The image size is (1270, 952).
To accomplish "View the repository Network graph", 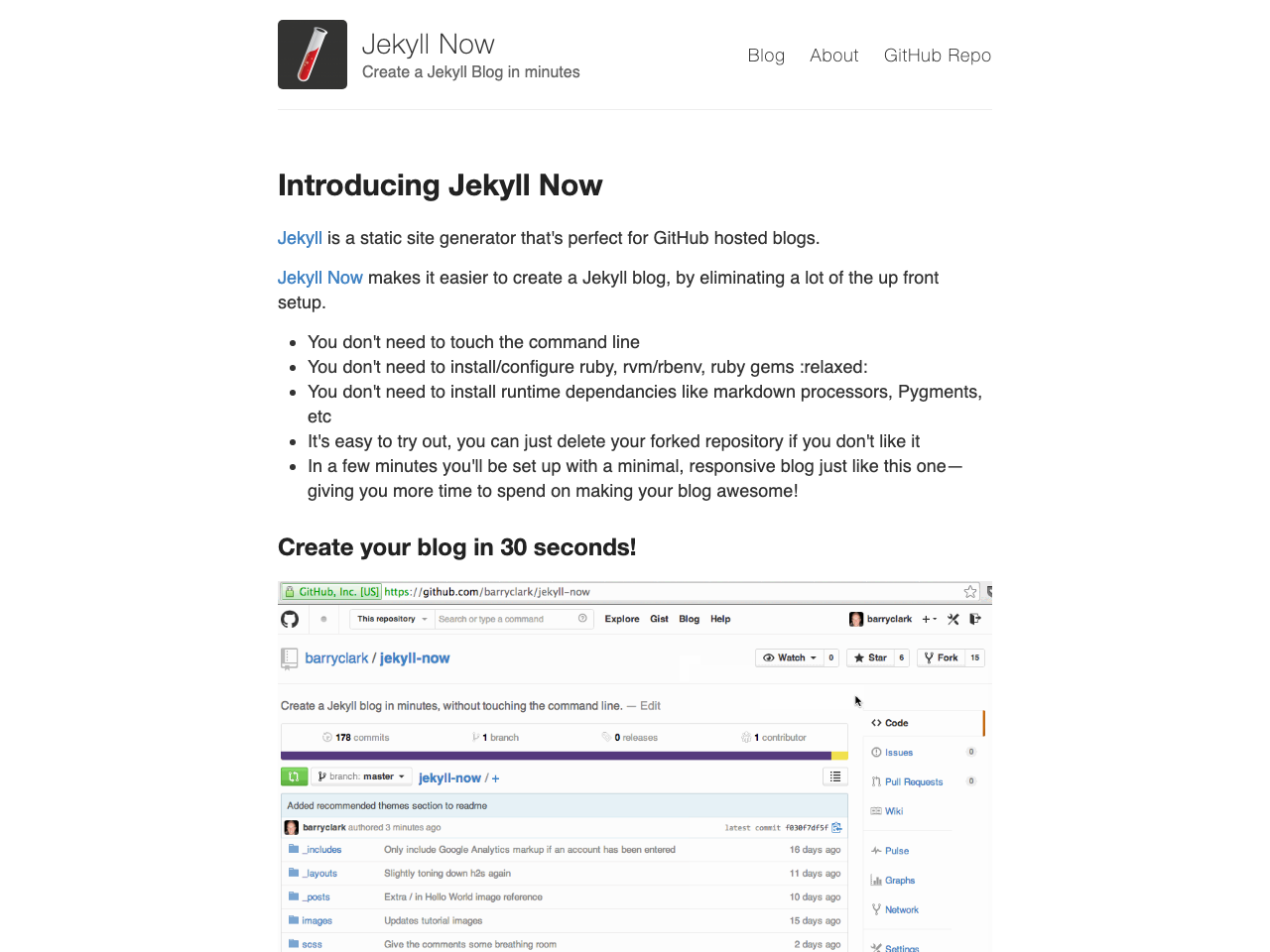I will [x=896, y=909].
